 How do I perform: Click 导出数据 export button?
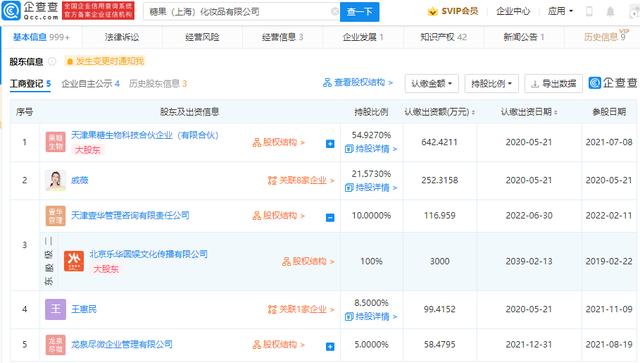(553, 84)
